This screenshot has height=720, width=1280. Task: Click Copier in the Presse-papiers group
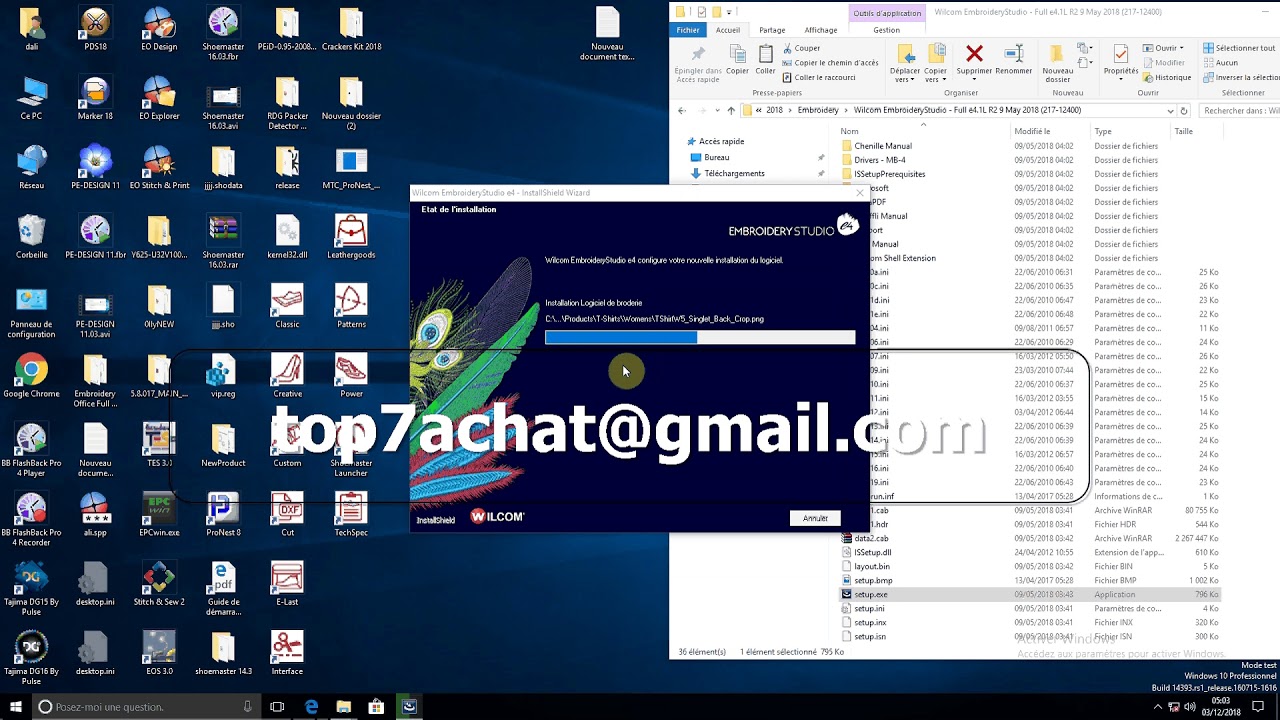[x=737, y=60]
